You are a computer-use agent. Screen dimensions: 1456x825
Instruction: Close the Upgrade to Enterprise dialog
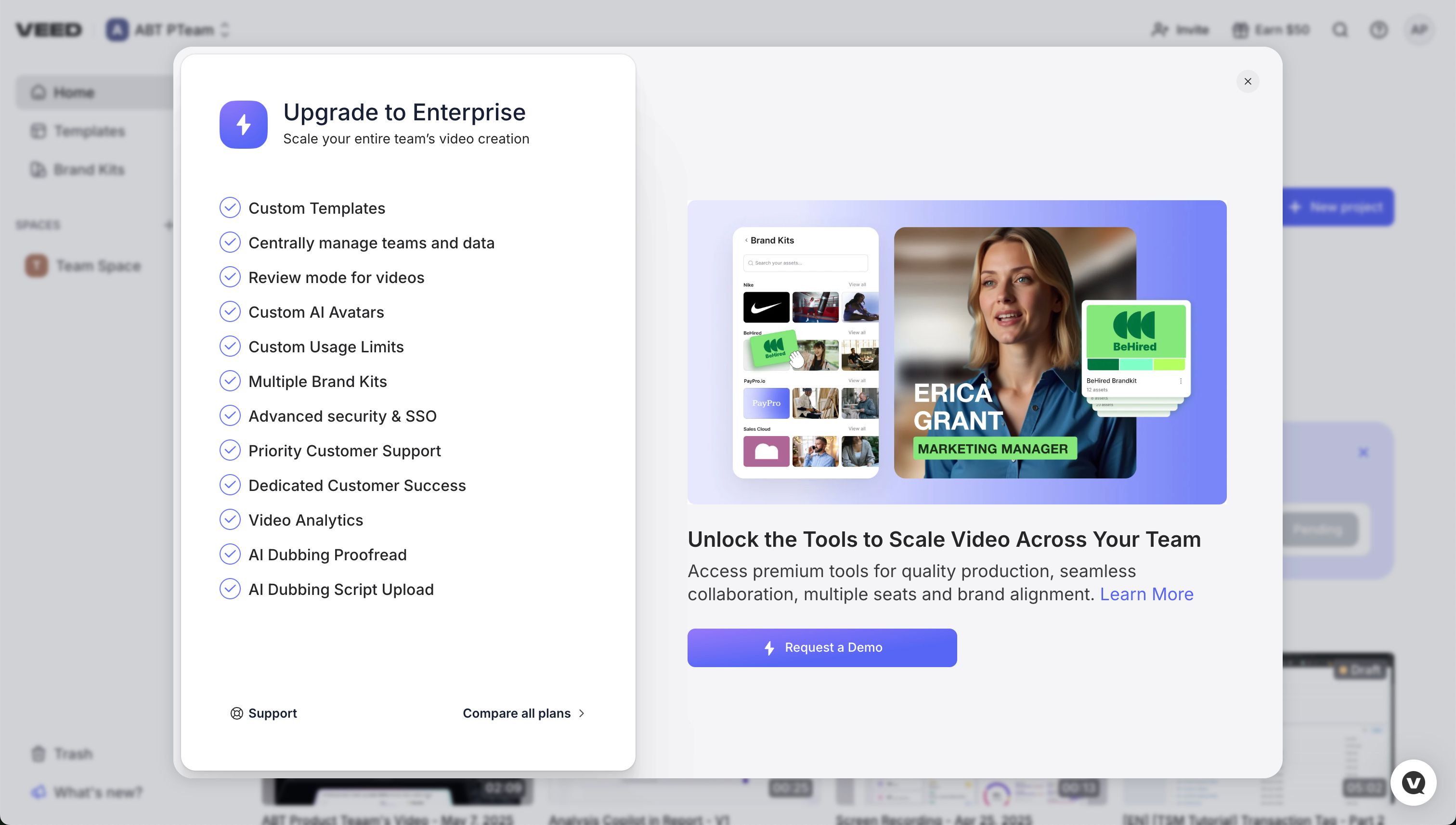(x=1248, y=82)
